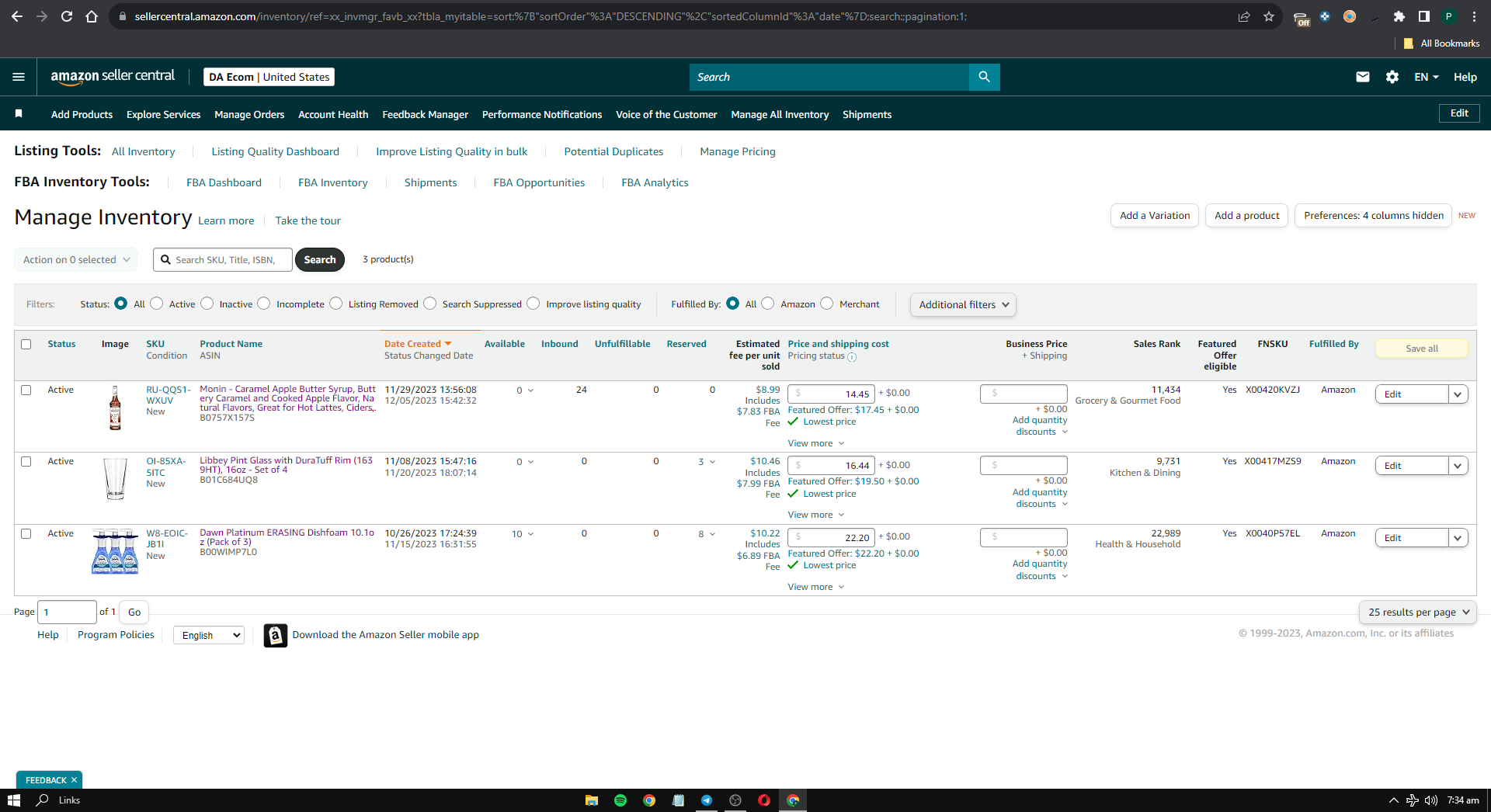Click the Save all button
This screenshot has width=1491, height=812.
tap(1422, 349)
